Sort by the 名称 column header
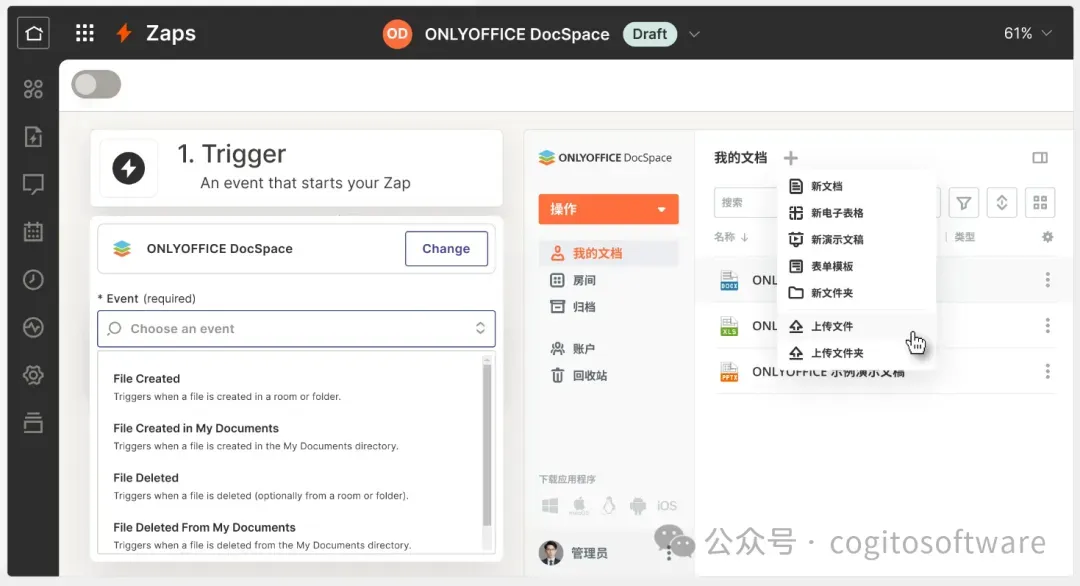Viewport: 1080px width, 586px height. click(x=731, y=237)
